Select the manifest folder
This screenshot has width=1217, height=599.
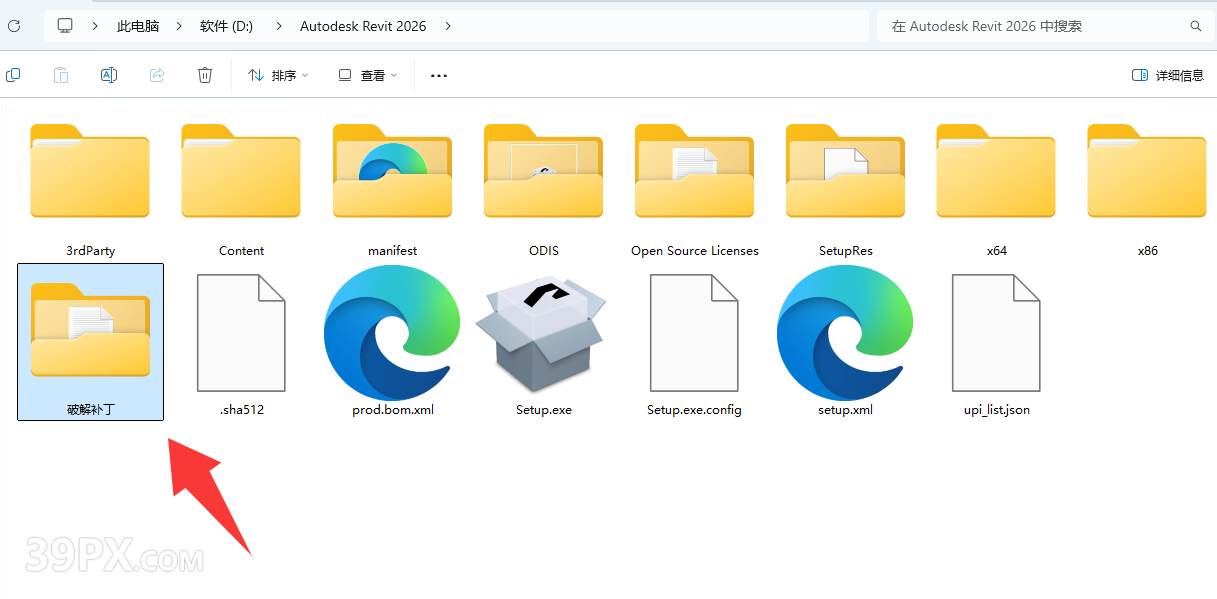pos(392,190)
